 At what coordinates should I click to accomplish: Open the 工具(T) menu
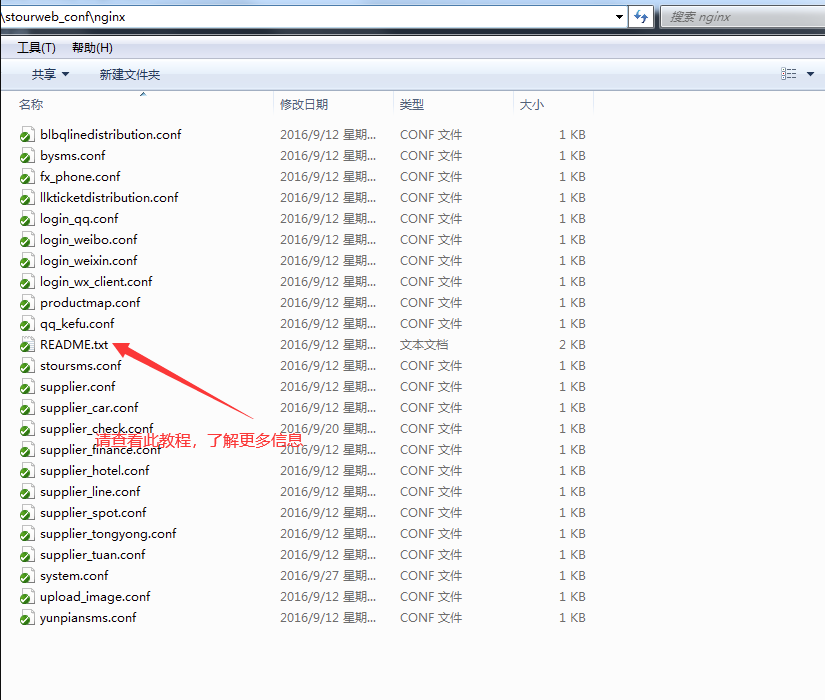(36, 48)
